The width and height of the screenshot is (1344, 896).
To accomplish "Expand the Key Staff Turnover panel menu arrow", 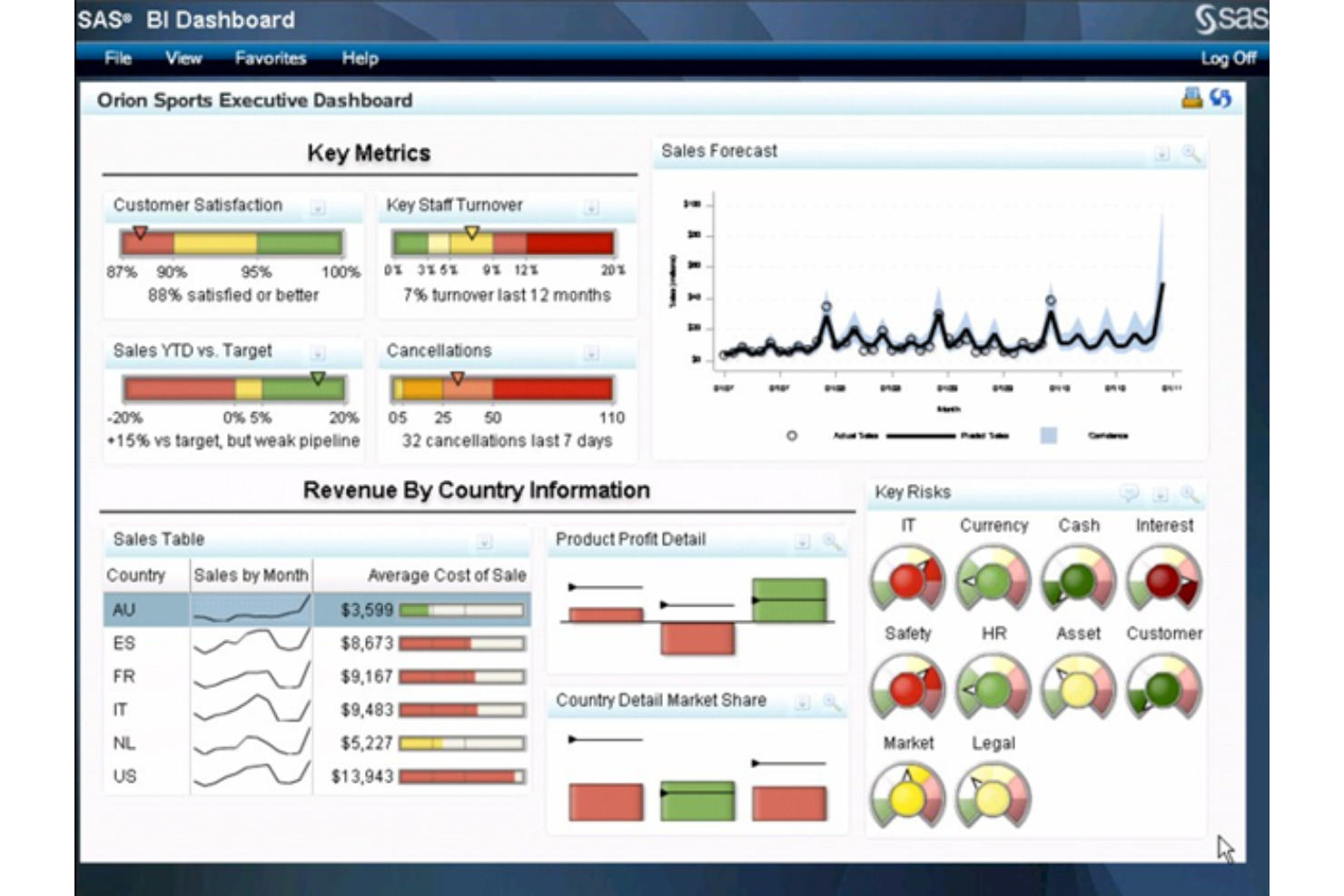I will (591, 208).
